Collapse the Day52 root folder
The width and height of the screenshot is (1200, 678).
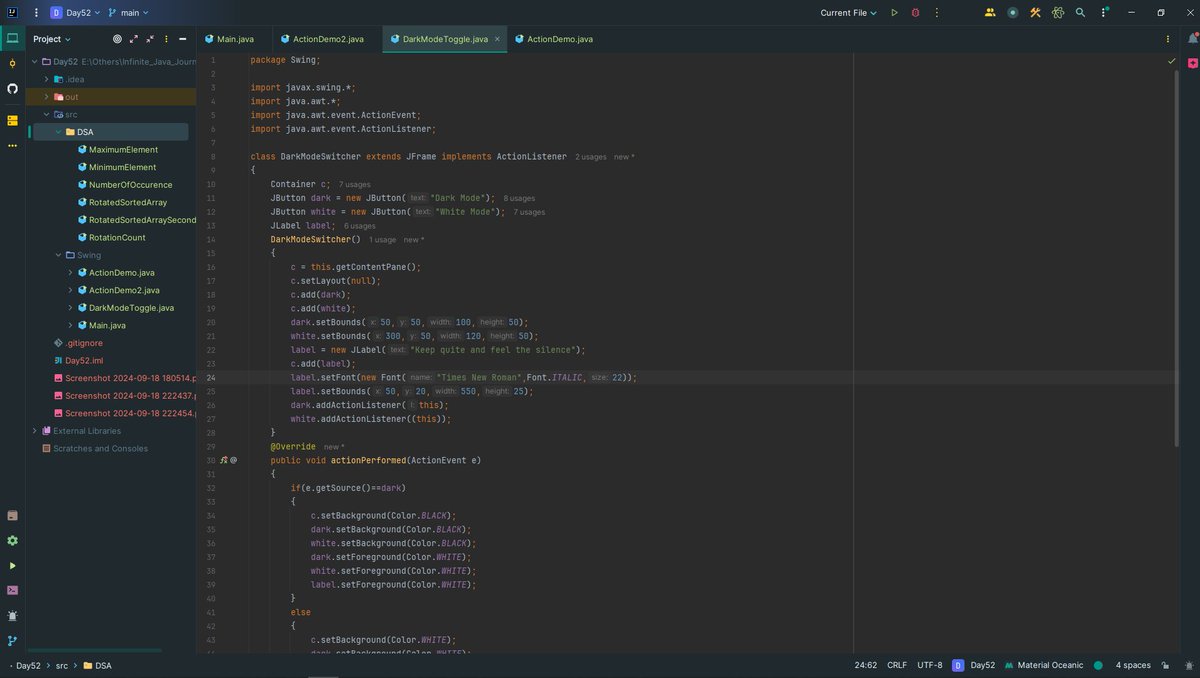[x=34, y=62]
